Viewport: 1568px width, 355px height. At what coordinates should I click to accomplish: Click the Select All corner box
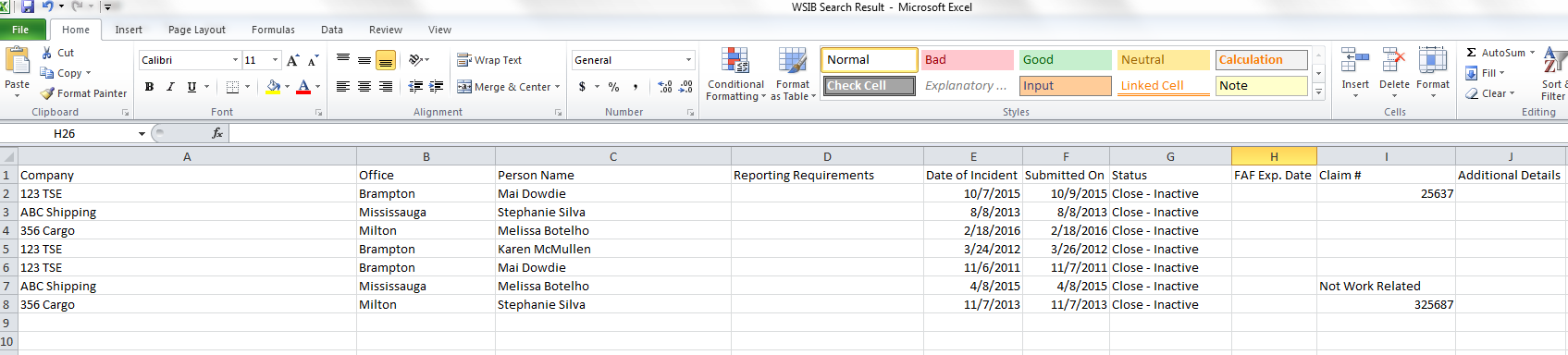tap(8, 156)
